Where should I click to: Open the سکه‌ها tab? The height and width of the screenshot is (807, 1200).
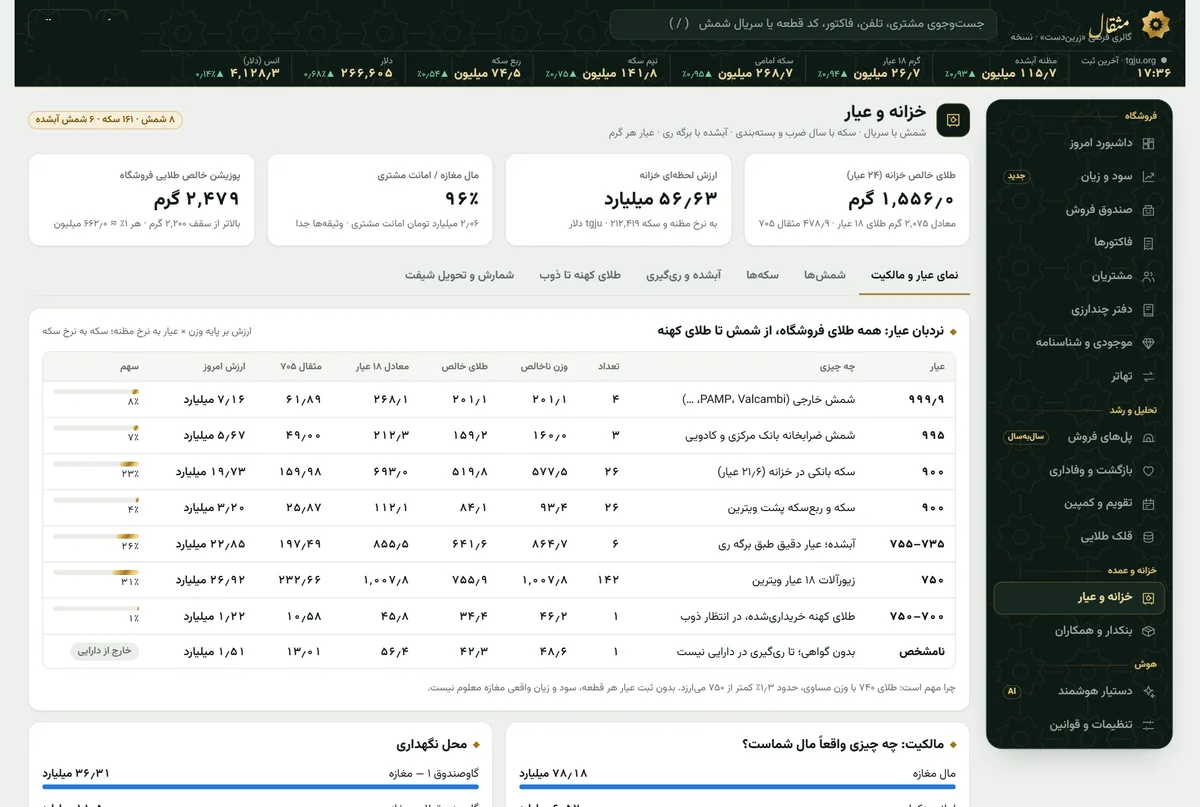pyautogui.click(x=762, y=275)
